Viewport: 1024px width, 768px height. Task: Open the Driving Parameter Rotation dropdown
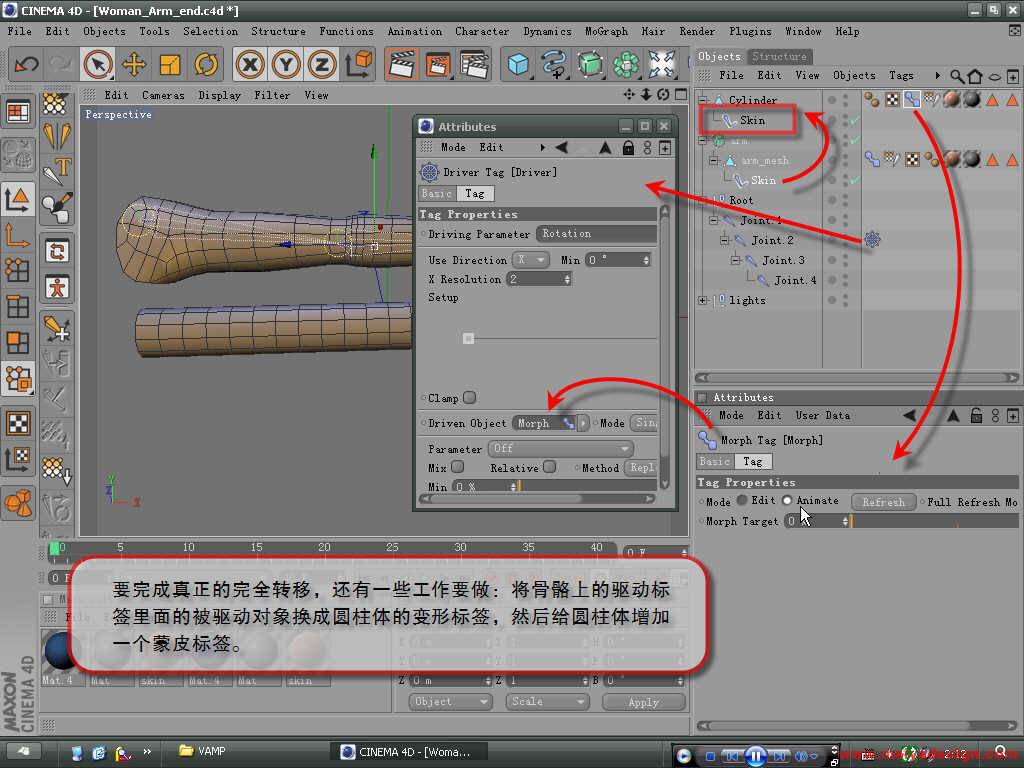point(596,234)
